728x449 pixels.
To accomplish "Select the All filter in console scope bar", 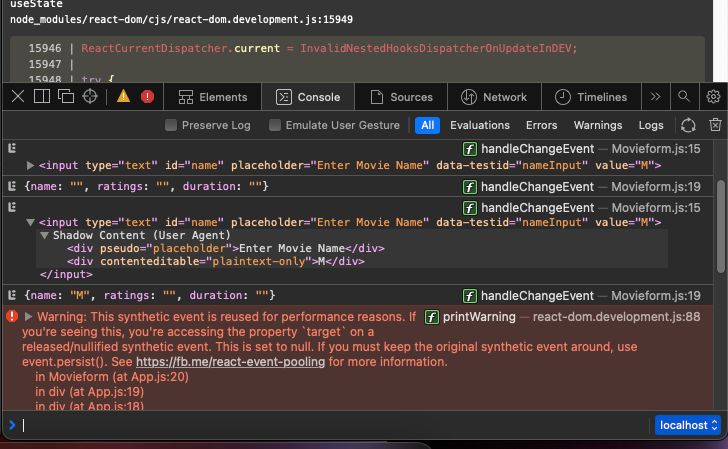I will click(x=427, y=125).
